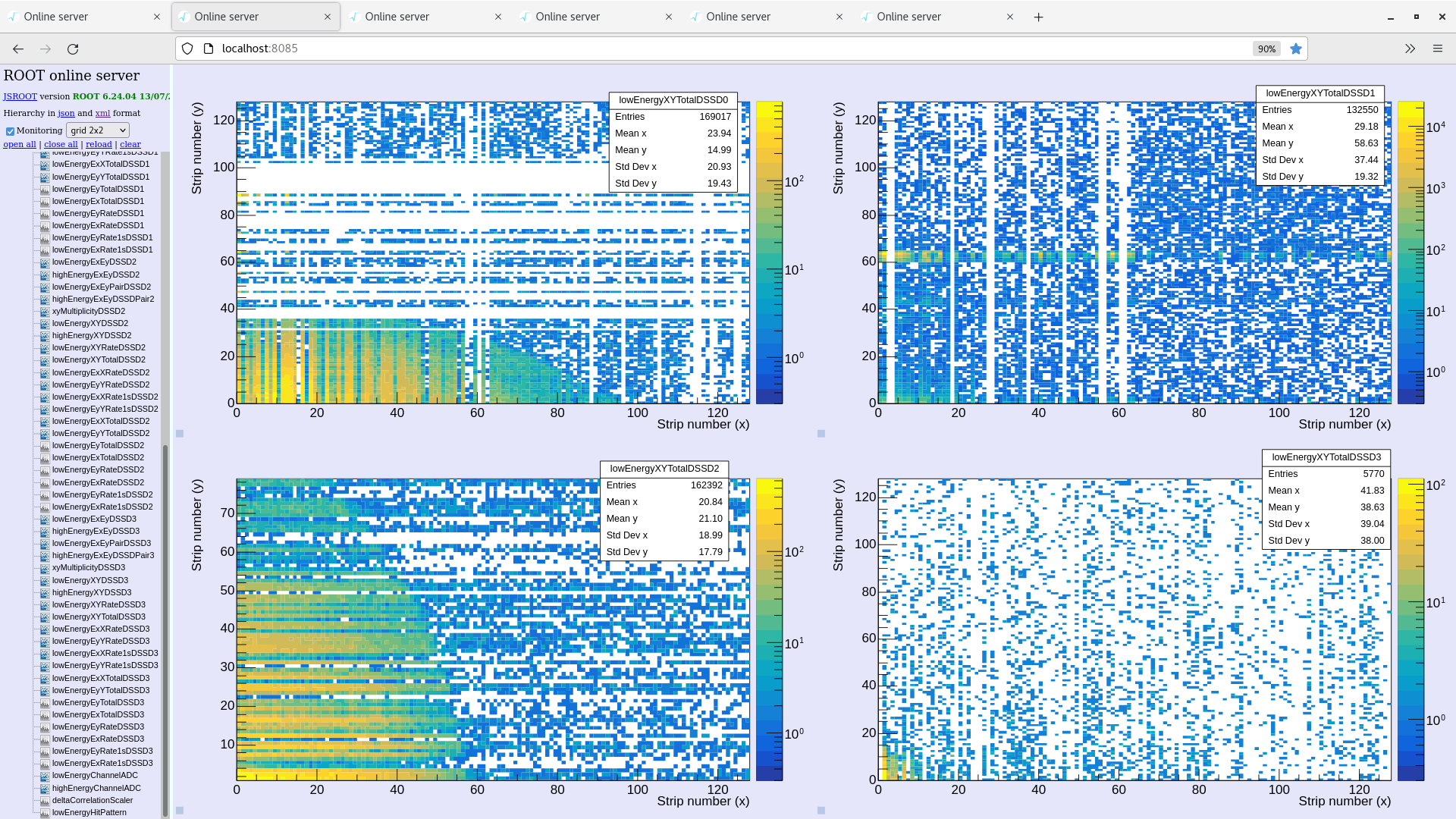Viewport: 1456px width, 819px height.
Task: Click the 2D histogram icon beside lowEnergyXYDSSD2
Action: click(45, 323)
